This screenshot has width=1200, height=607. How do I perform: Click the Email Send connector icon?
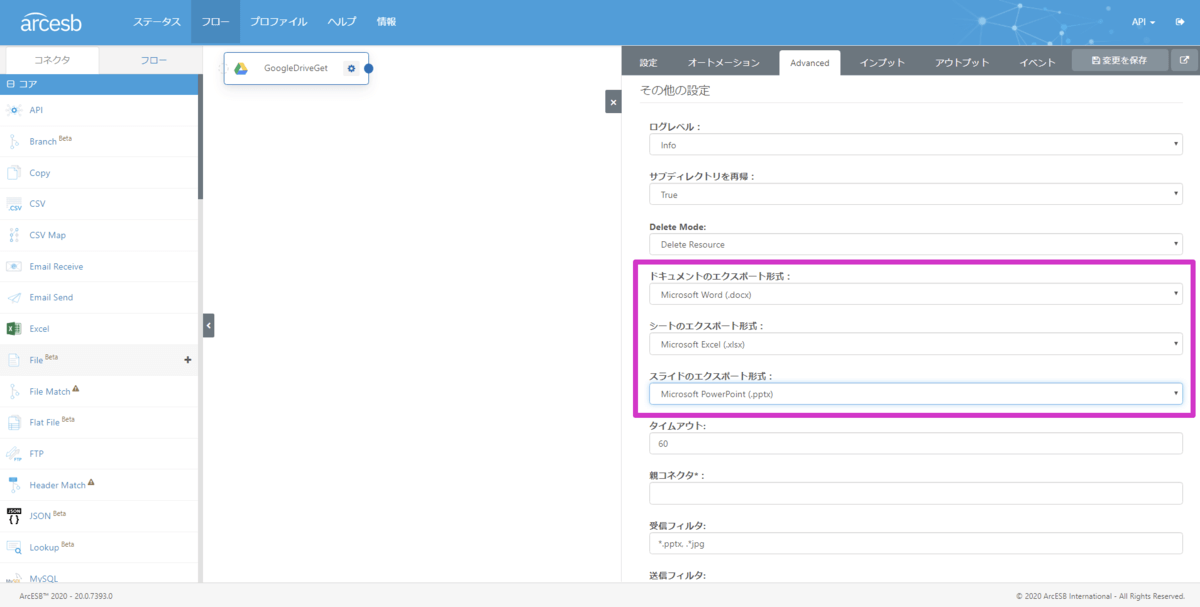14,297
